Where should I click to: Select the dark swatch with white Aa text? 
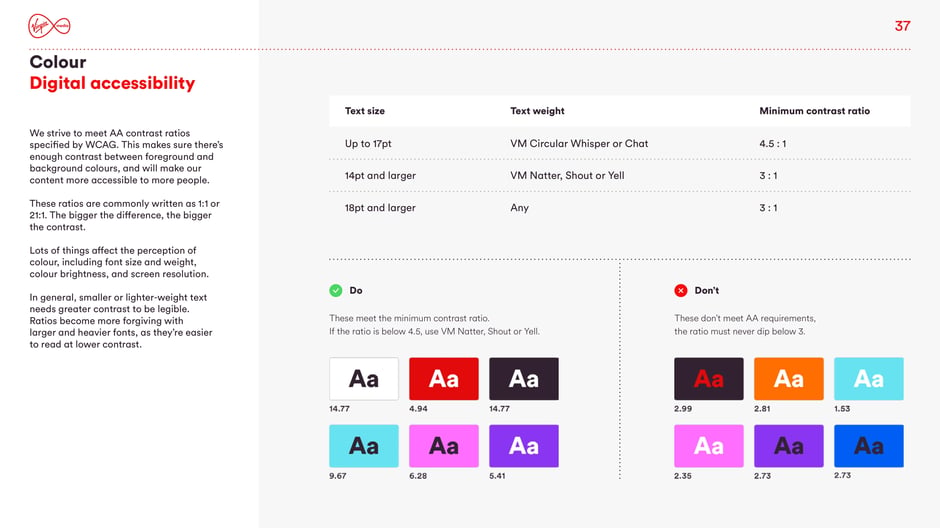524,379
